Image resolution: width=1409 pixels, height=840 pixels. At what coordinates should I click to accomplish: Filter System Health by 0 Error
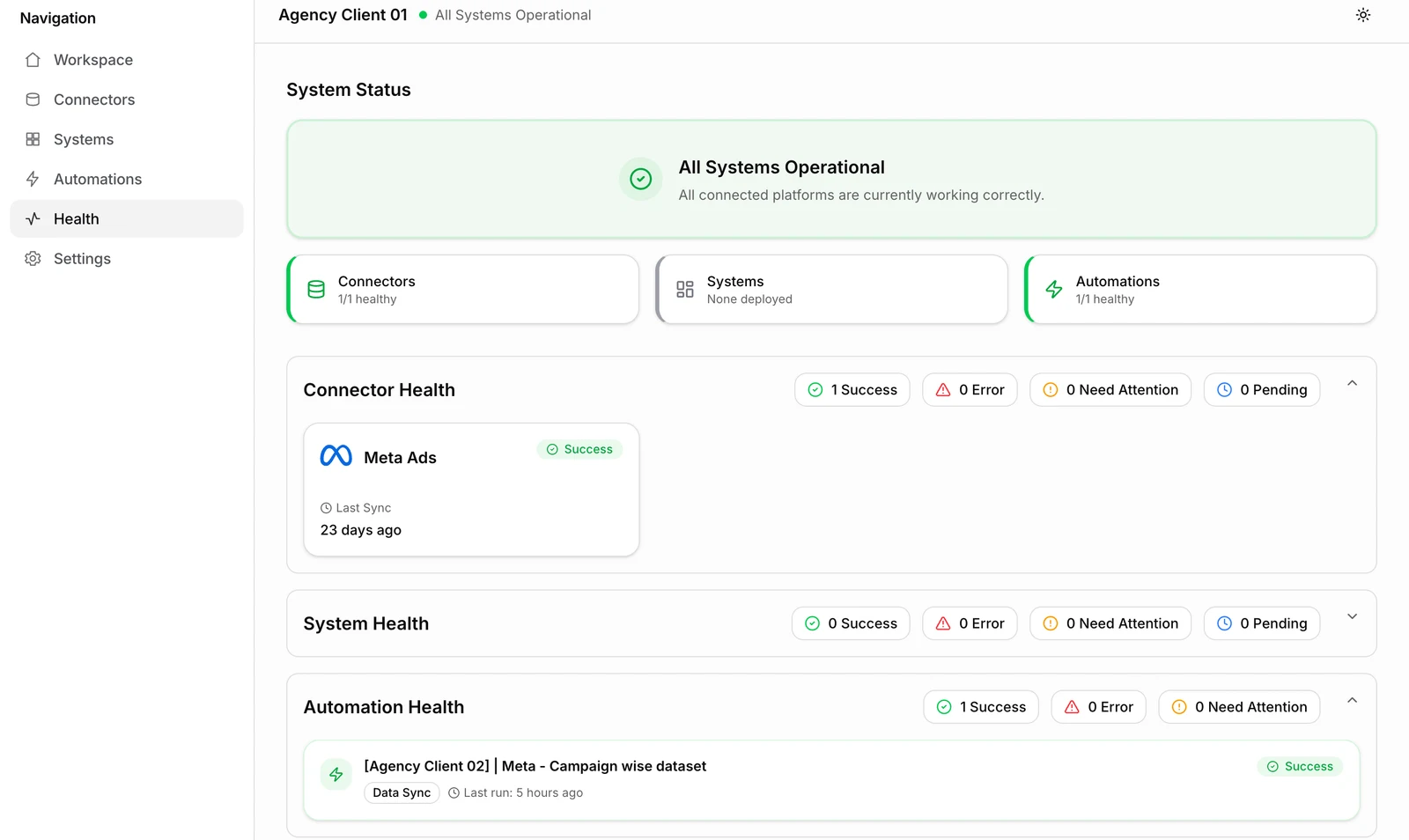point(970,623)
